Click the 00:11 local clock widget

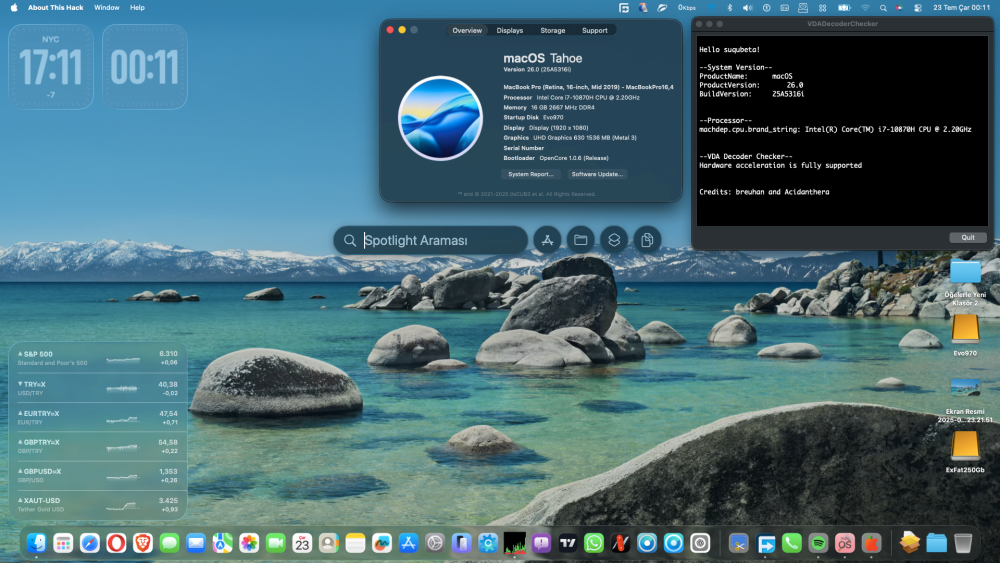[145, 67]
